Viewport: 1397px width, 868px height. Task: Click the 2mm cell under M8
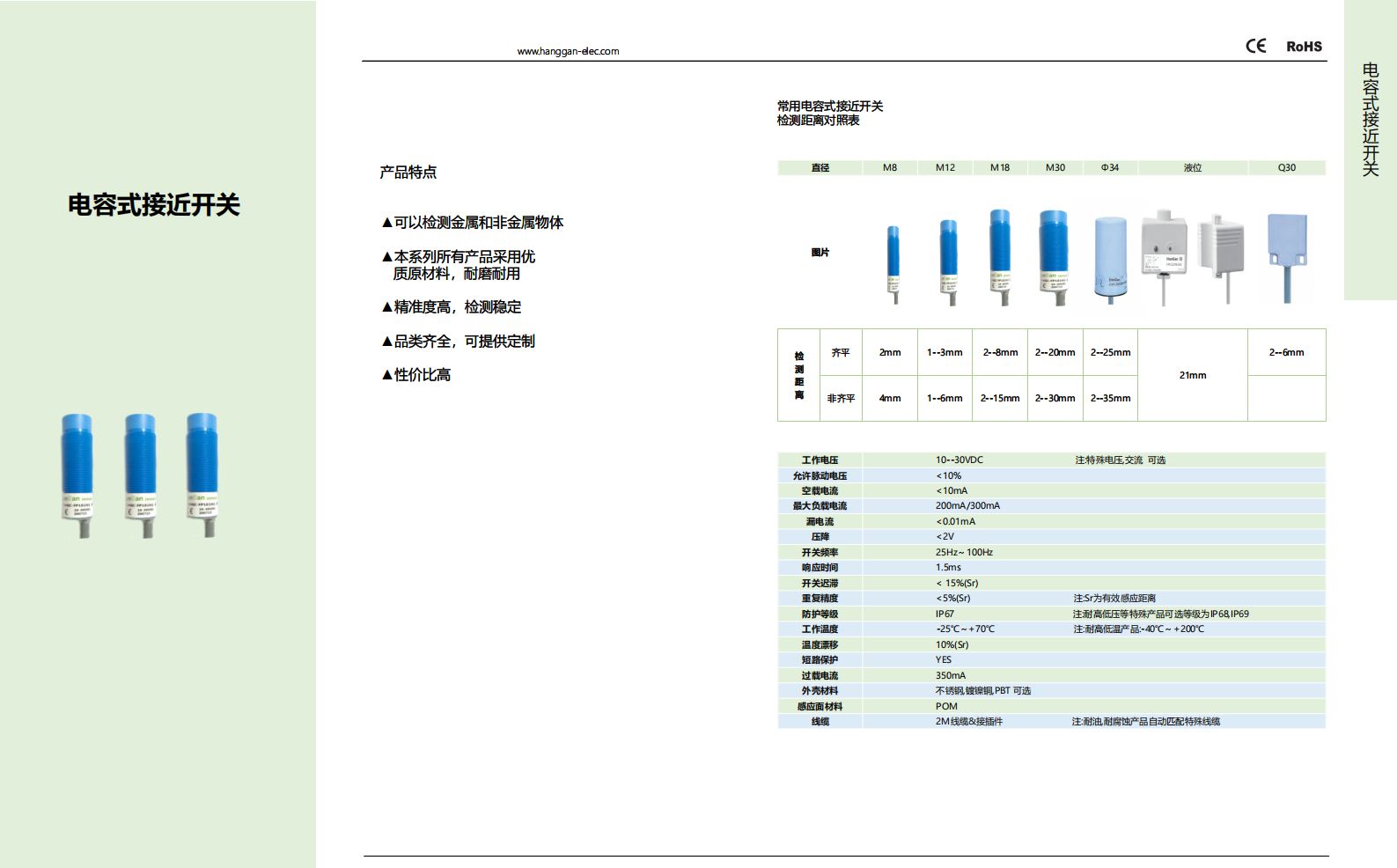tap(890, 352)
